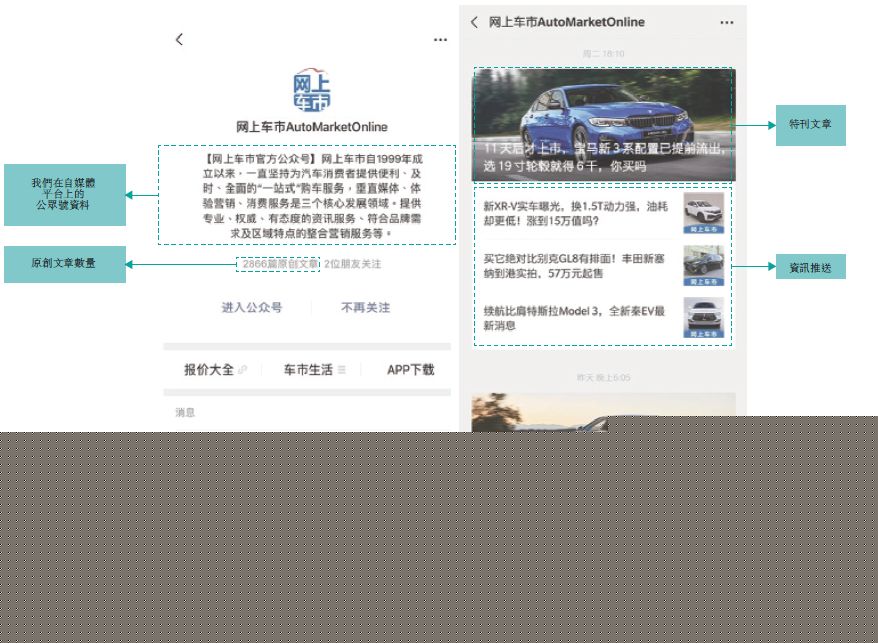Tap the 丰田新塞纳 article car thumbnail
Screen dimensions: 878x643
pyautogui.click(x=704, y=265)
